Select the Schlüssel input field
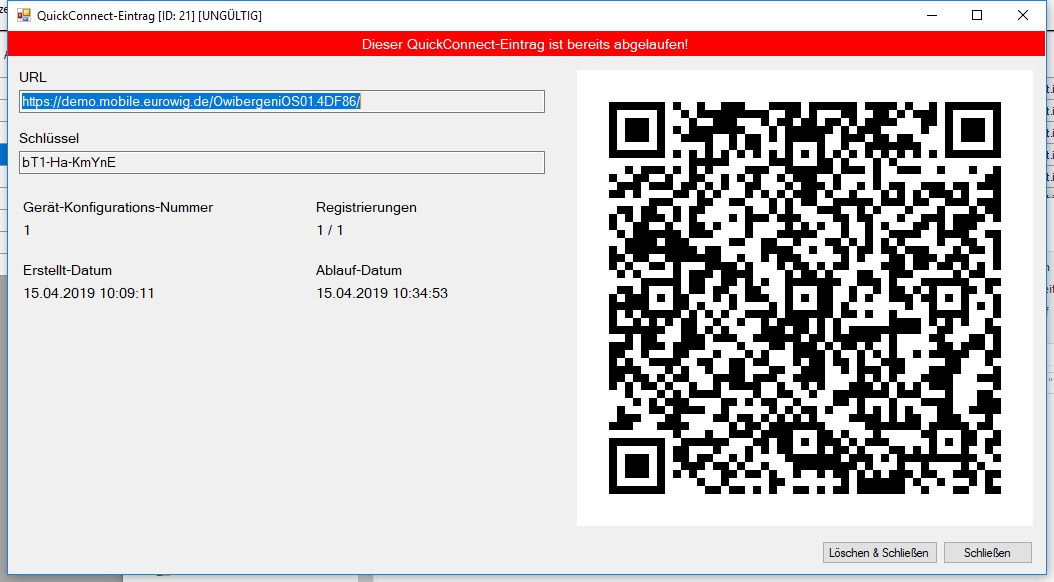This screenshot has height=582, width=1054. (x=282, y=162)
